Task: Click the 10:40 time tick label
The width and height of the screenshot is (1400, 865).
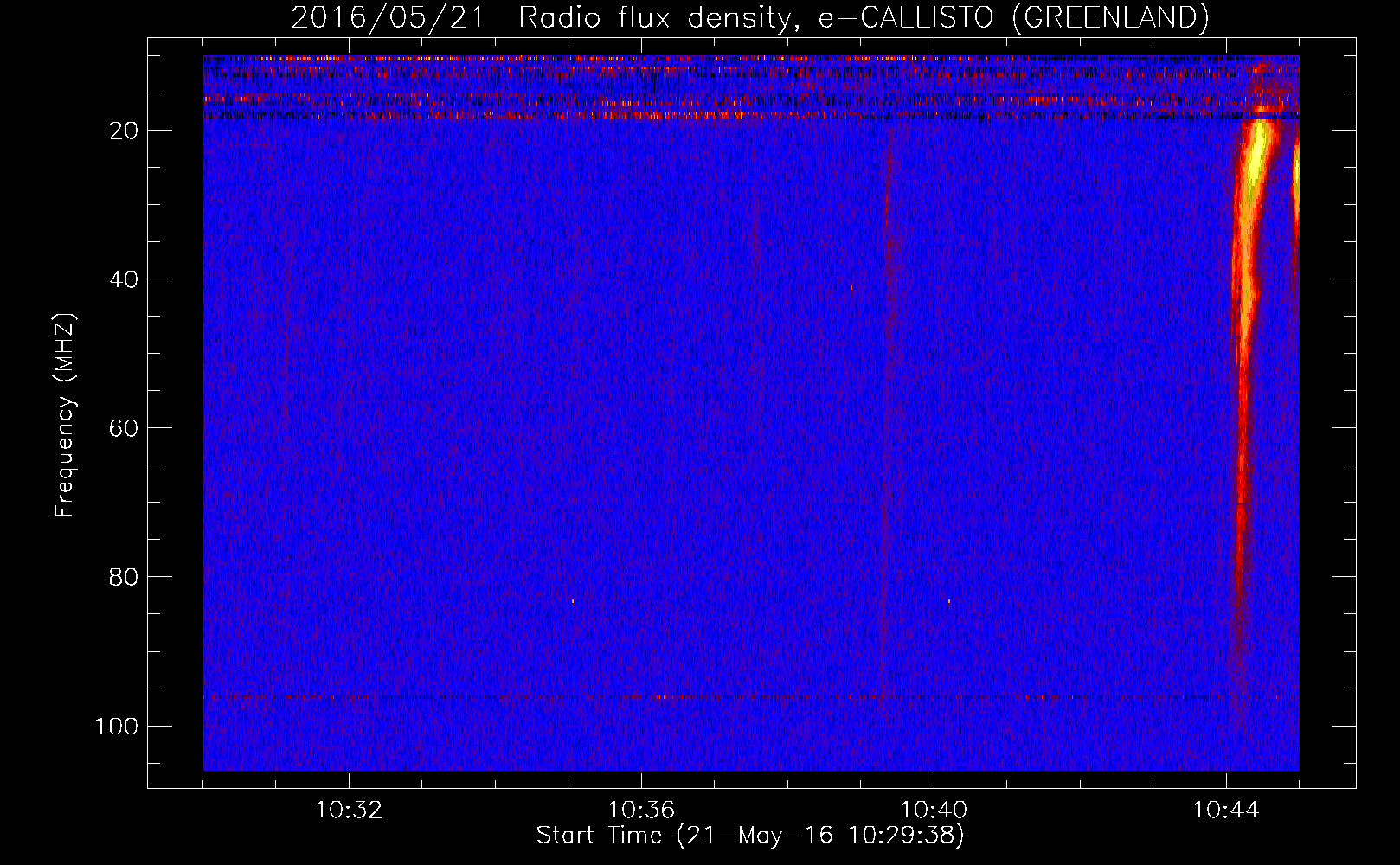Action: (x=934, y=811)
